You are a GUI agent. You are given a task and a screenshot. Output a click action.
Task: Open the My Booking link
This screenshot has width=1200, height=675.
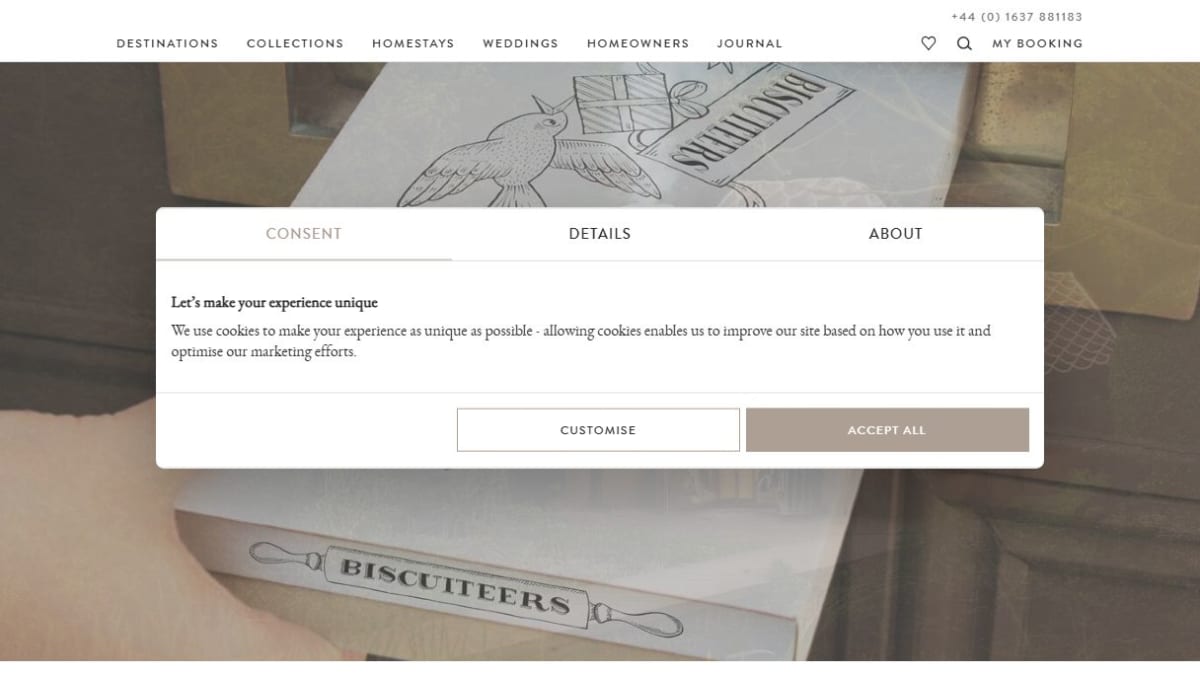[x=1037, y=44]
